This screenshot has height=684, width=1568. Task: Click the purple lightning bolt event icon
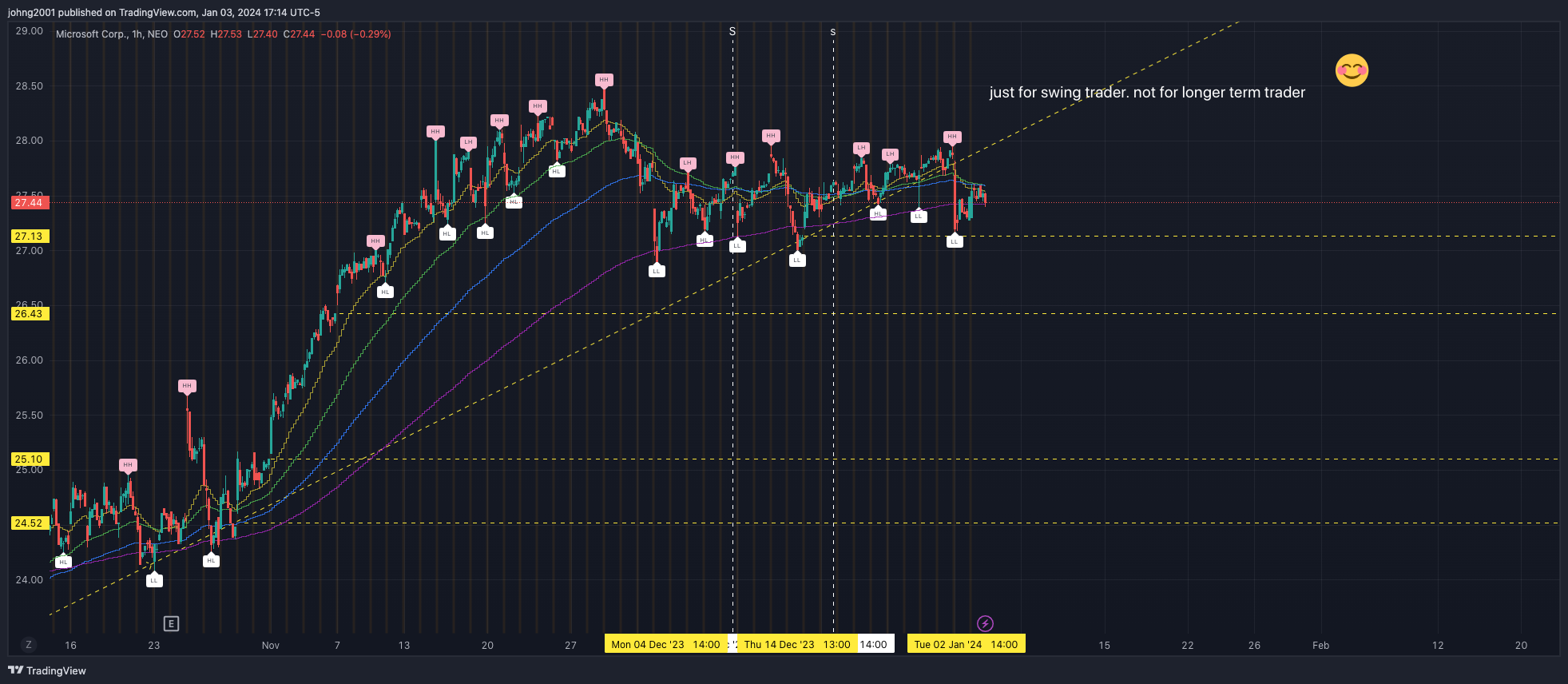coord(985,623)
